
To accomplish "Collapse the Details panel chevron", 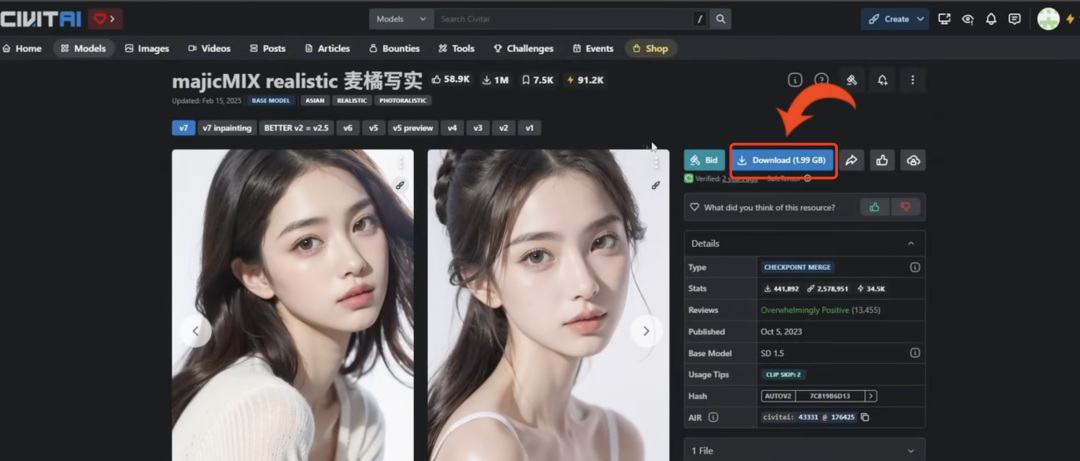I will (x=911, y=243).
